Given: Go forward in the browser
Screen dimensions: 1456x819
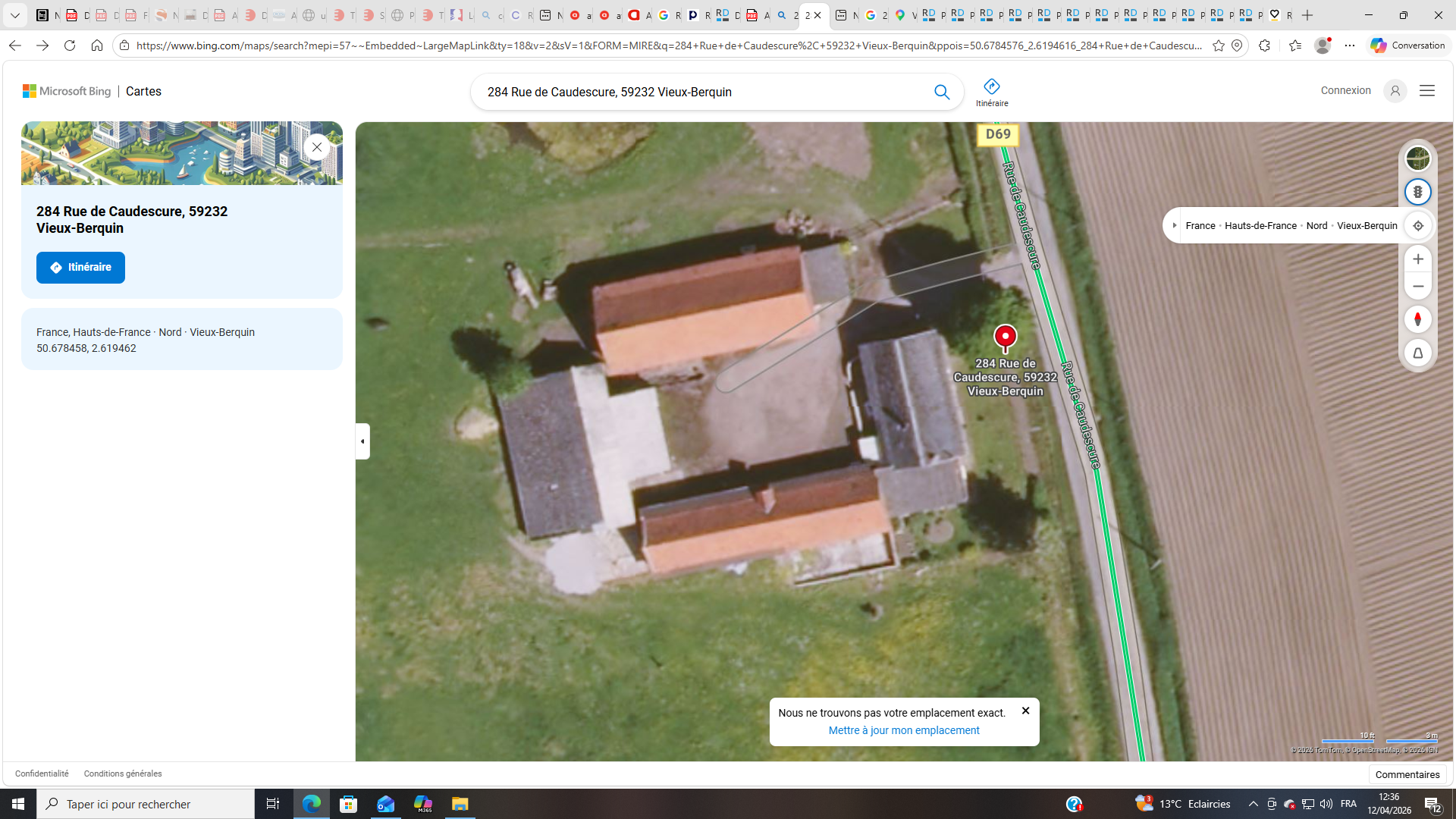Looking at the screenshot, I should click(42, 45).
